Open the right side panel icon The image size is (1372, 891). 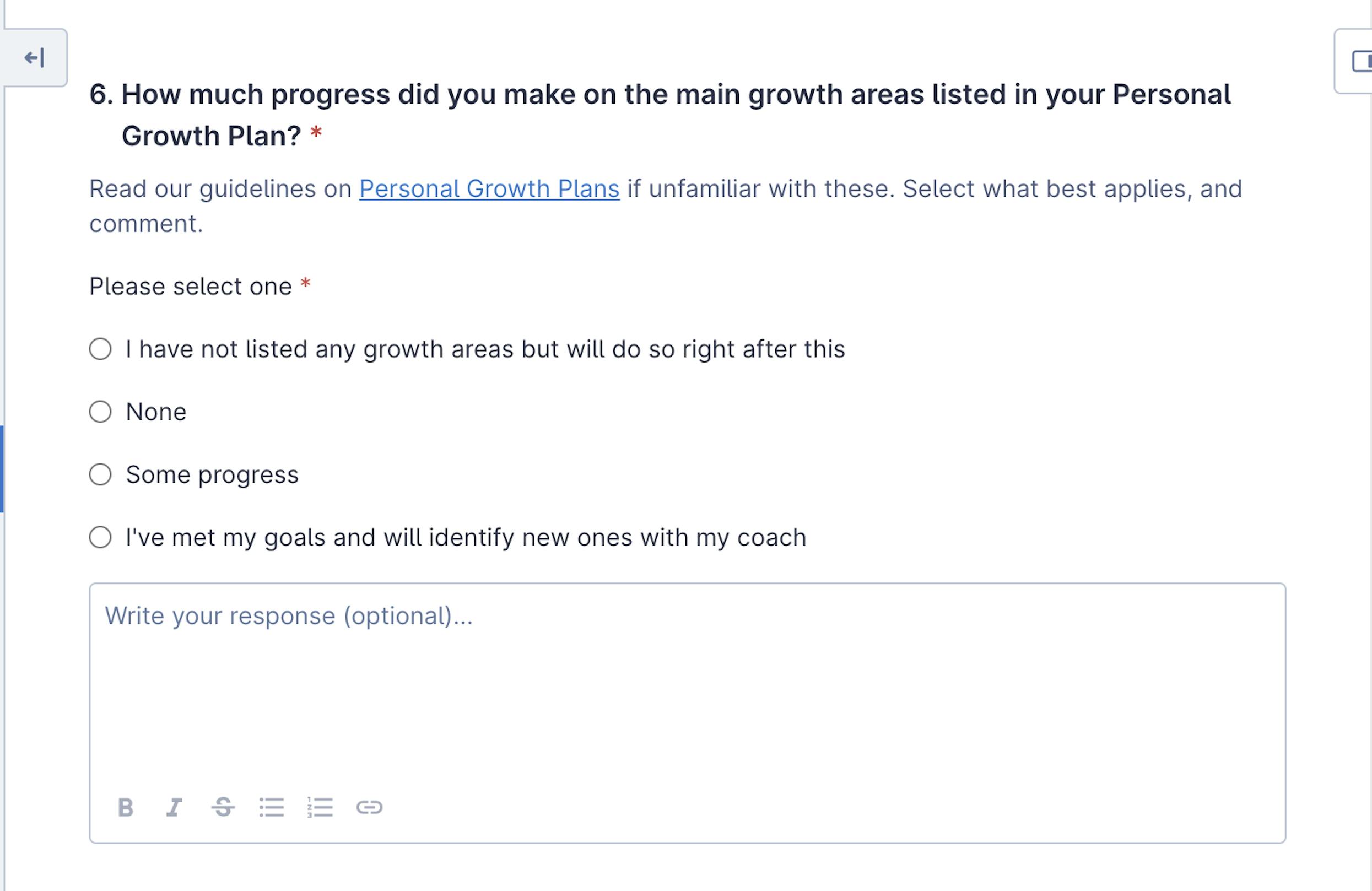(x=1360, y=61)
